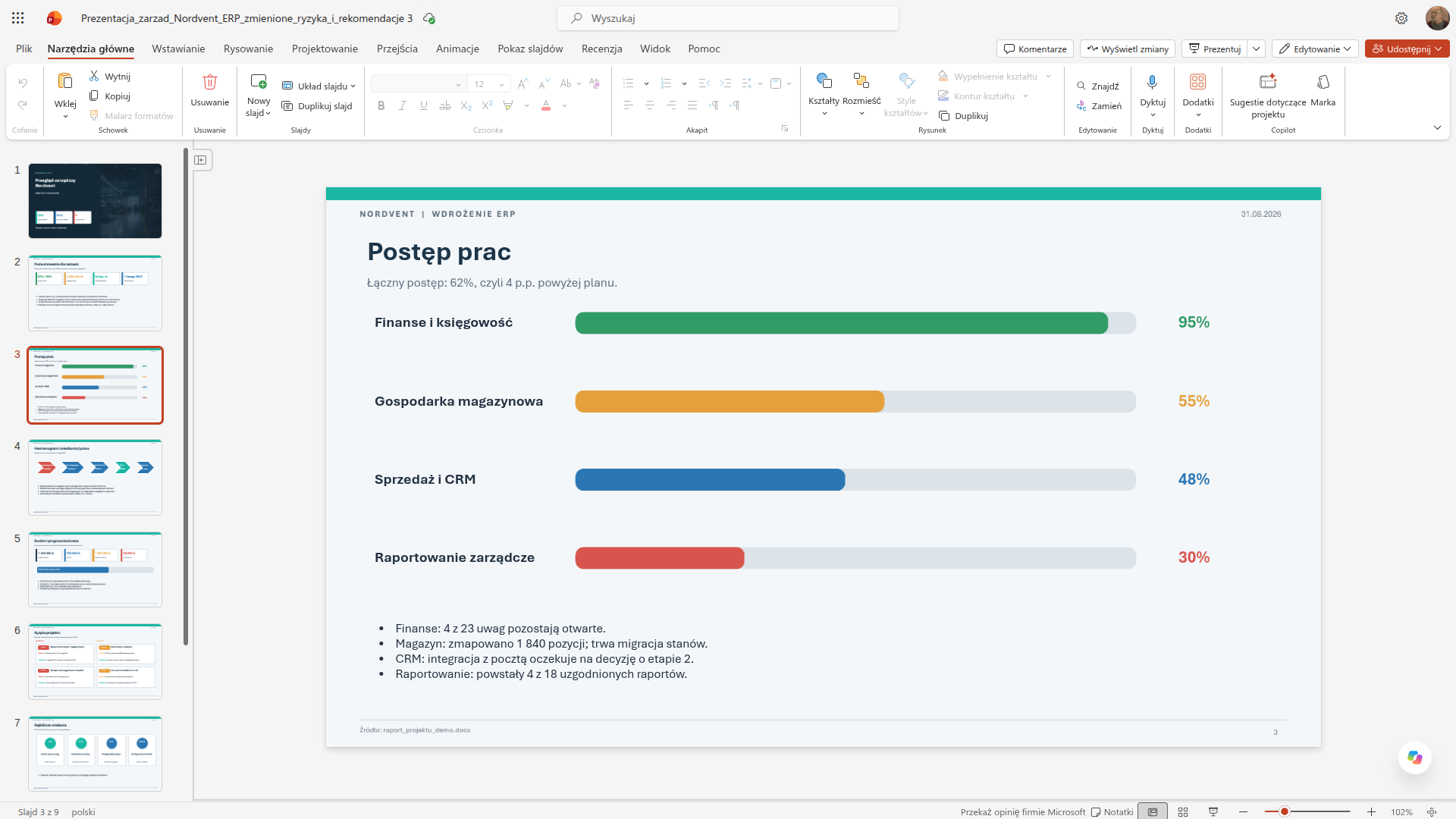Expand the Prezentuj options arrow
The height and width of the screenshot is (819, 1456).
click(1257, 49)
